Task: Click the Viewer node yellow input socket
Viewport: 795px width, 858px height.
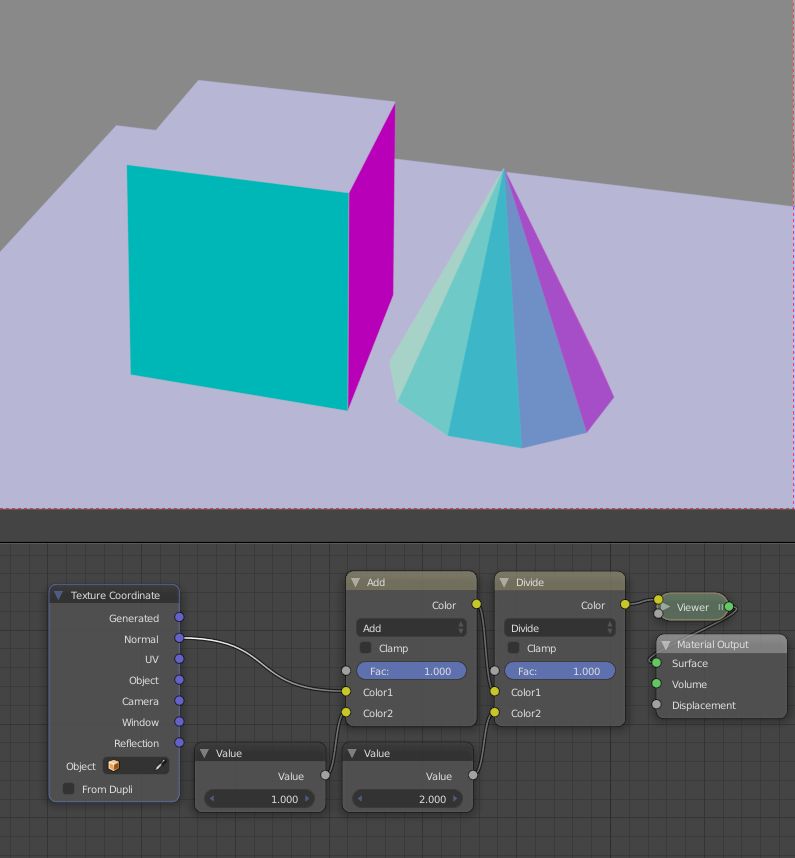Action: 658,600
